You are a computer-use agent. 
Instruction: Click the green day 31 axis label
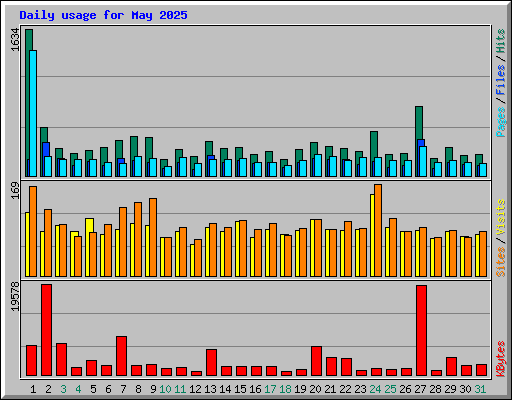coord(480,389)
